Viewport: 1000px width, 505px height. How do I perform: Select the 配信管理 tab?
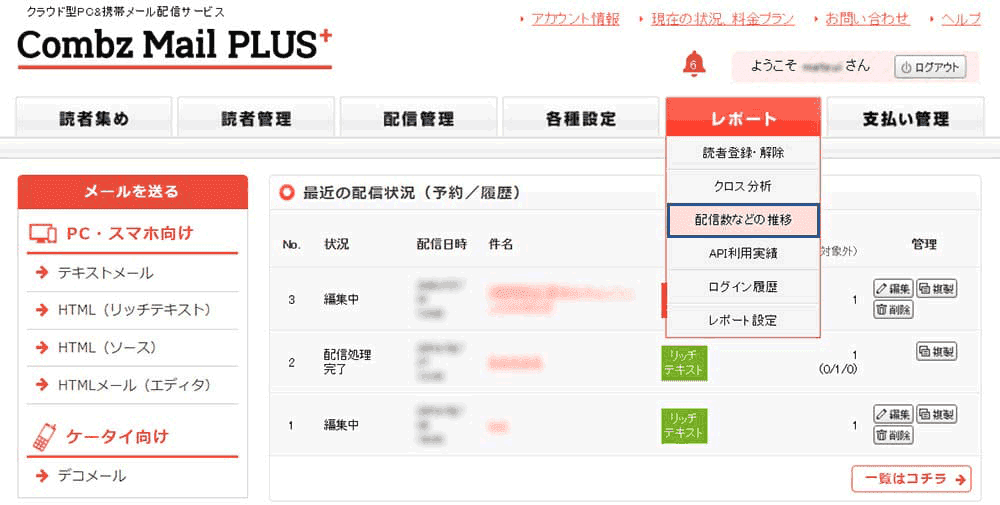418,118
